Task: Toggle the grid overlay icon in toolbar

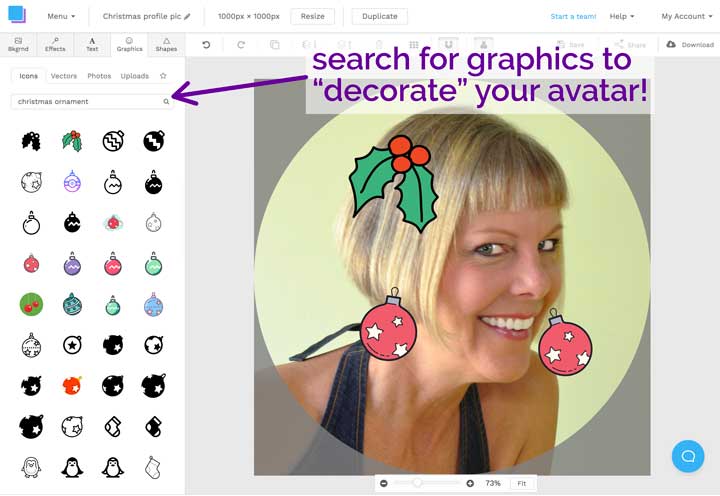Action: [x=414, y=45]
